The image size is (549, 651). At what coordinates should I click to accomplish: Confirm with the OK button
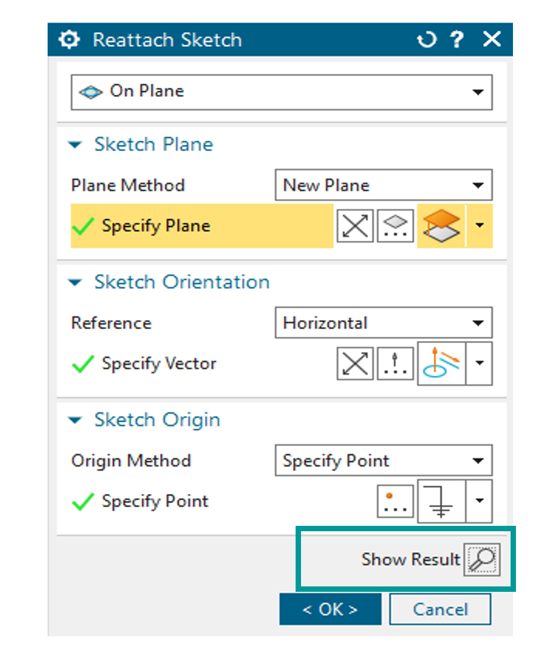point(330,609)
